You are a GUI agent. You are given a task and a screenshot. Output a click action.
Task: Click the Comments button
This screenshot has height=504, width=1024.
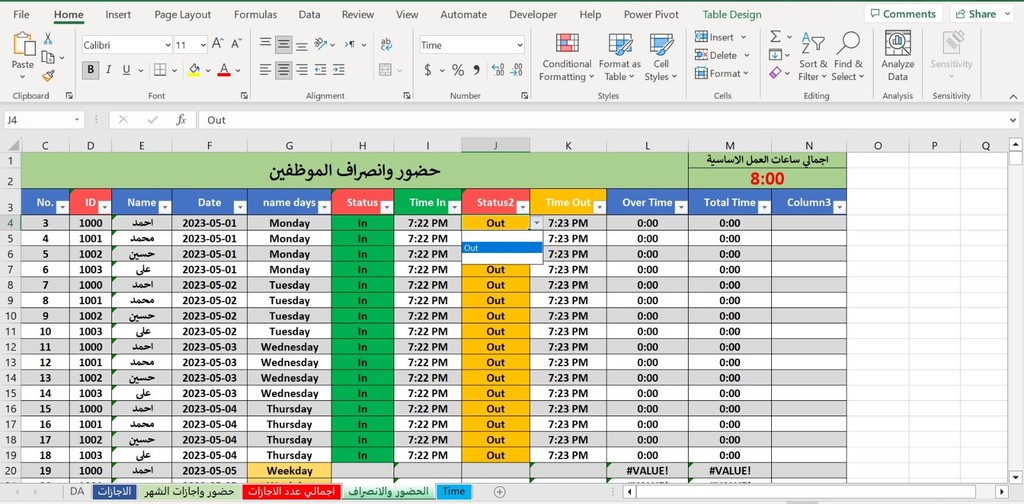click(903, 14)
